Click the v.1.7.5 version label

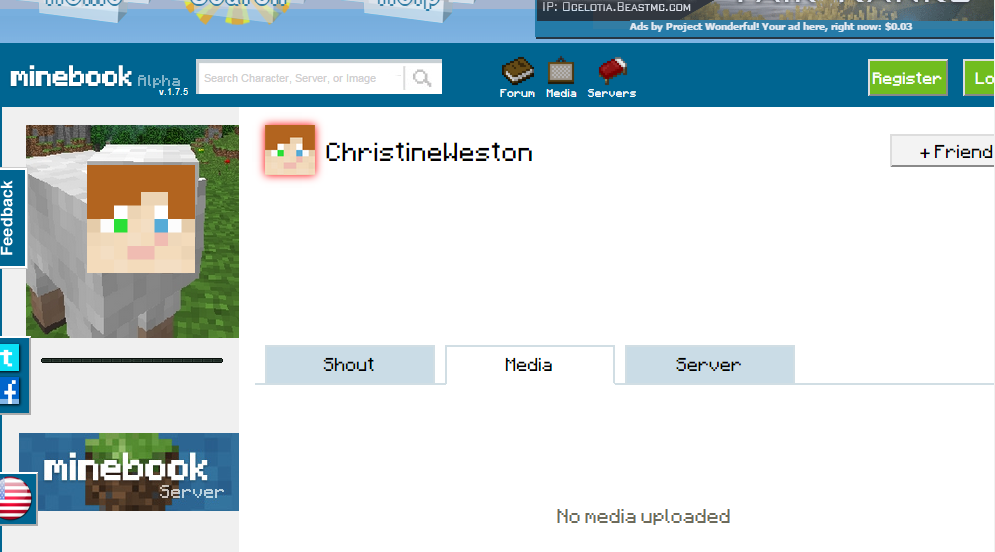(173, 92)
